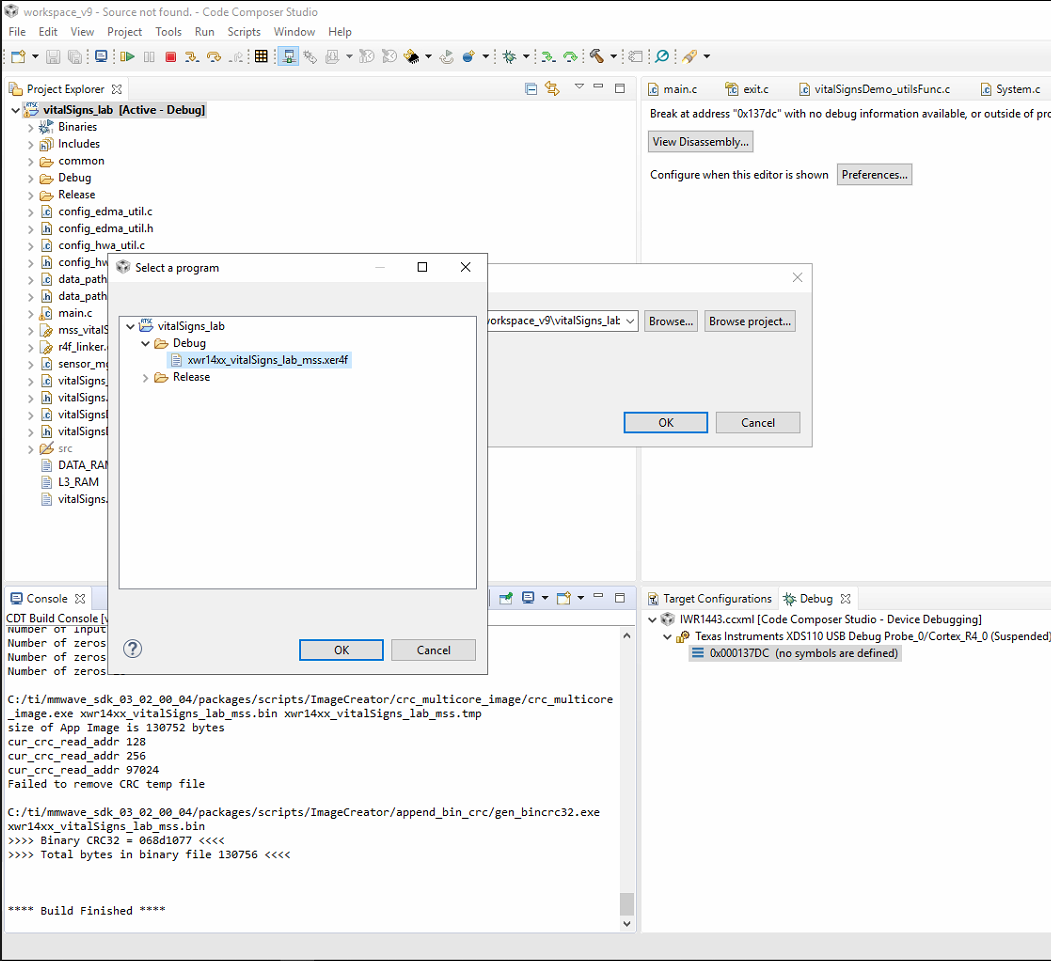
Task: Expand the Release folder in Select a program
Action: point(145,377)
